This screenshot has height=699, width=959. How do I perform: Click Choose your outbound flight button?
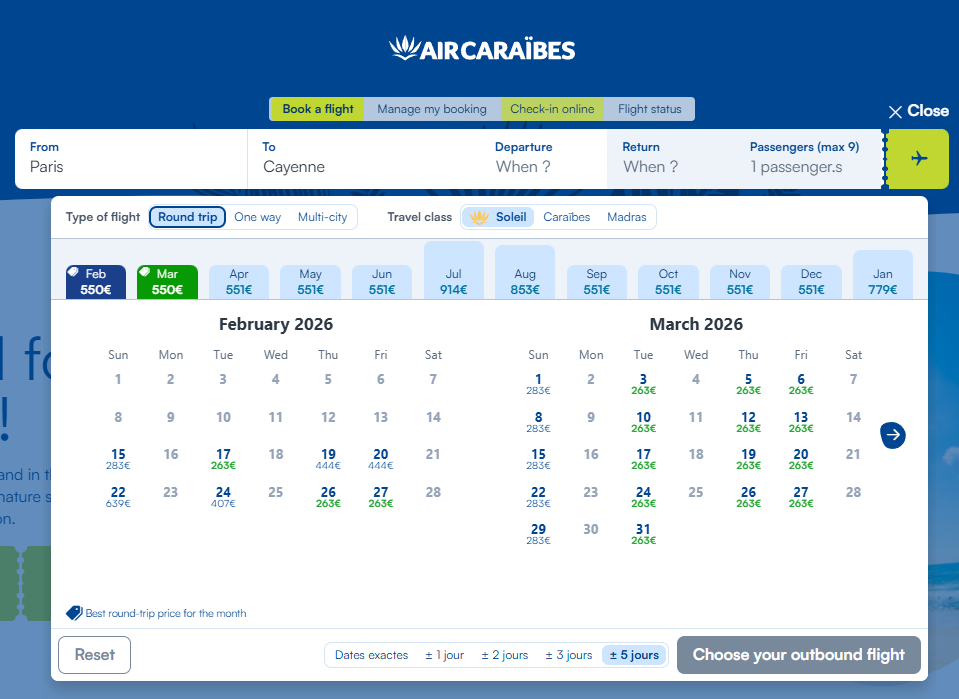pos(798,655)
